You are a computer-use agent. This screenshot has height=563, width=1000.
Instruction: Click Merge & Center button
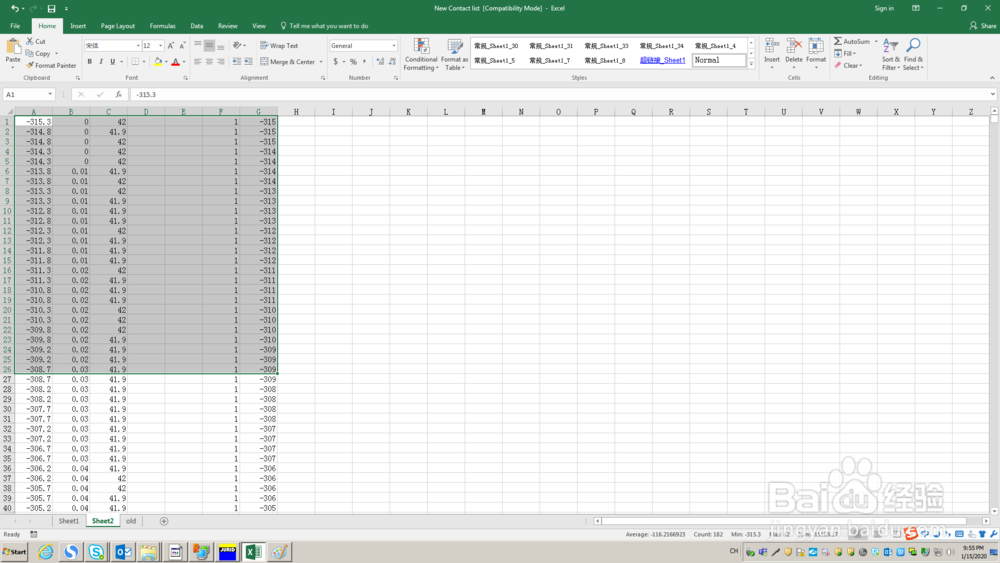pyautogui.click(x=288, y=62)
